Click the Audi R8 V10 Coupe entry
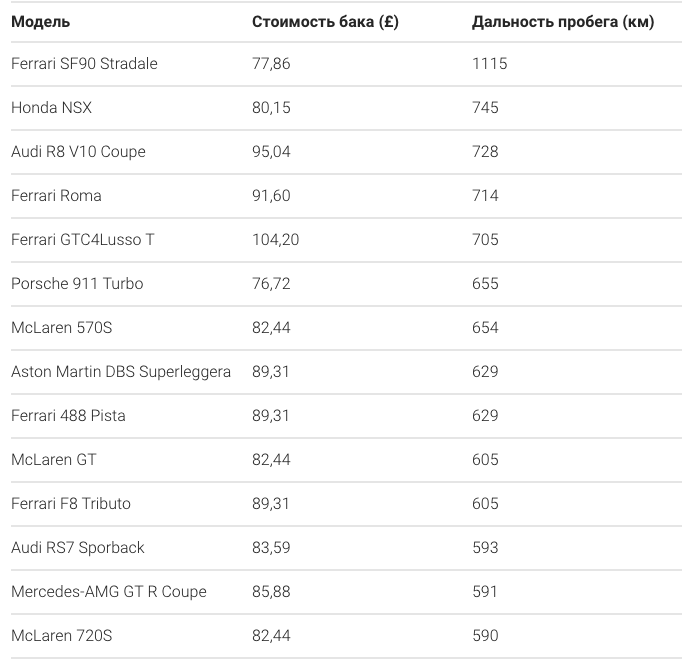 tap(78, 151)
